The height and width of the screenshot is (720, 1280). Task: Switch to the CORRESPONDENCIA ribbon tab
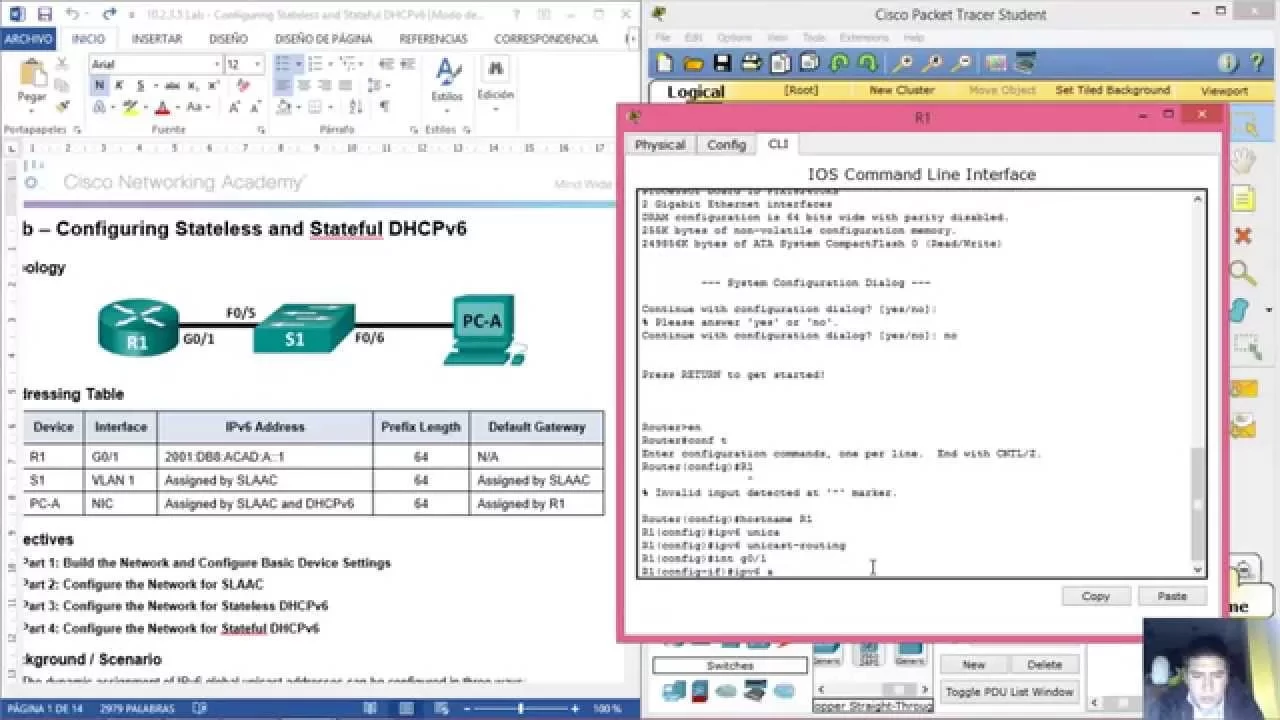coord(546,39)
